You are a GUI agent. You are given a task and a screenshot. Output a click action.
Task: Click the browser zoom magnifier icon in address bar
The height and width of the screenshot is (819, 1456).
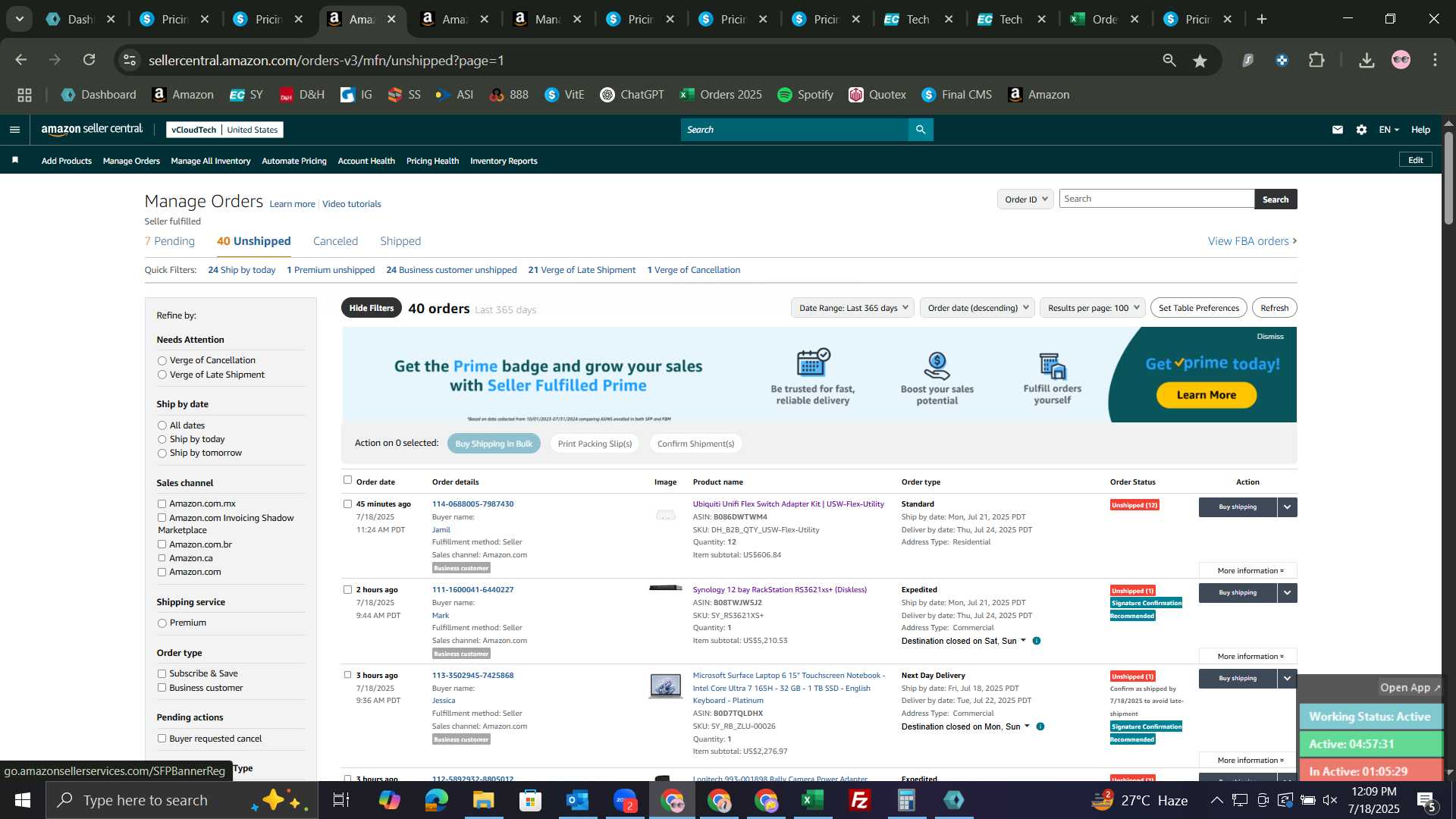tap(1169, 60)
